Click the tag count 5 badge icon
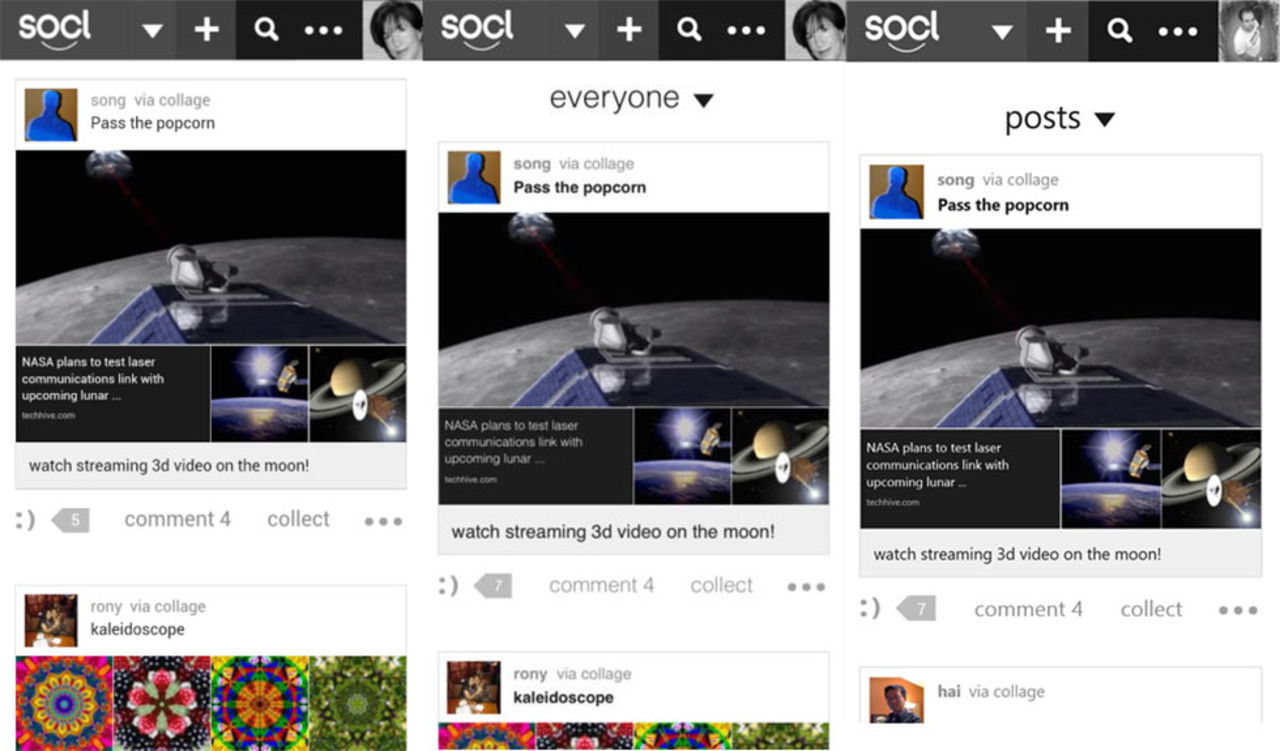This screenshot has height=751, width=1280. click(71, 520)
